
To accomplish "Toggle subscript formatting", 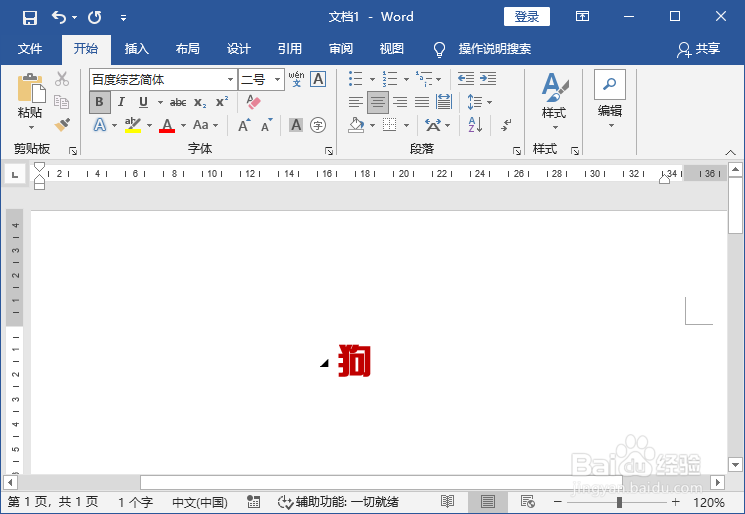I will coord(200,102).
